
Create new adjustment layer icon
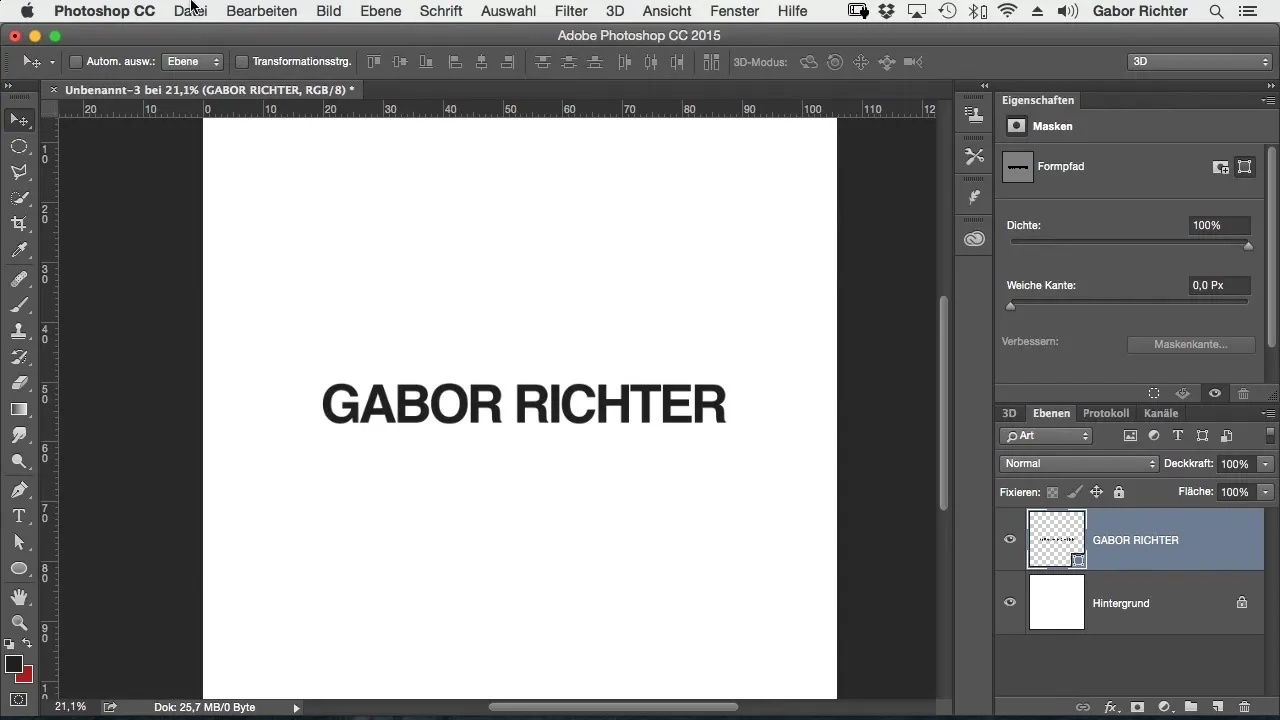click(1164, 707)
